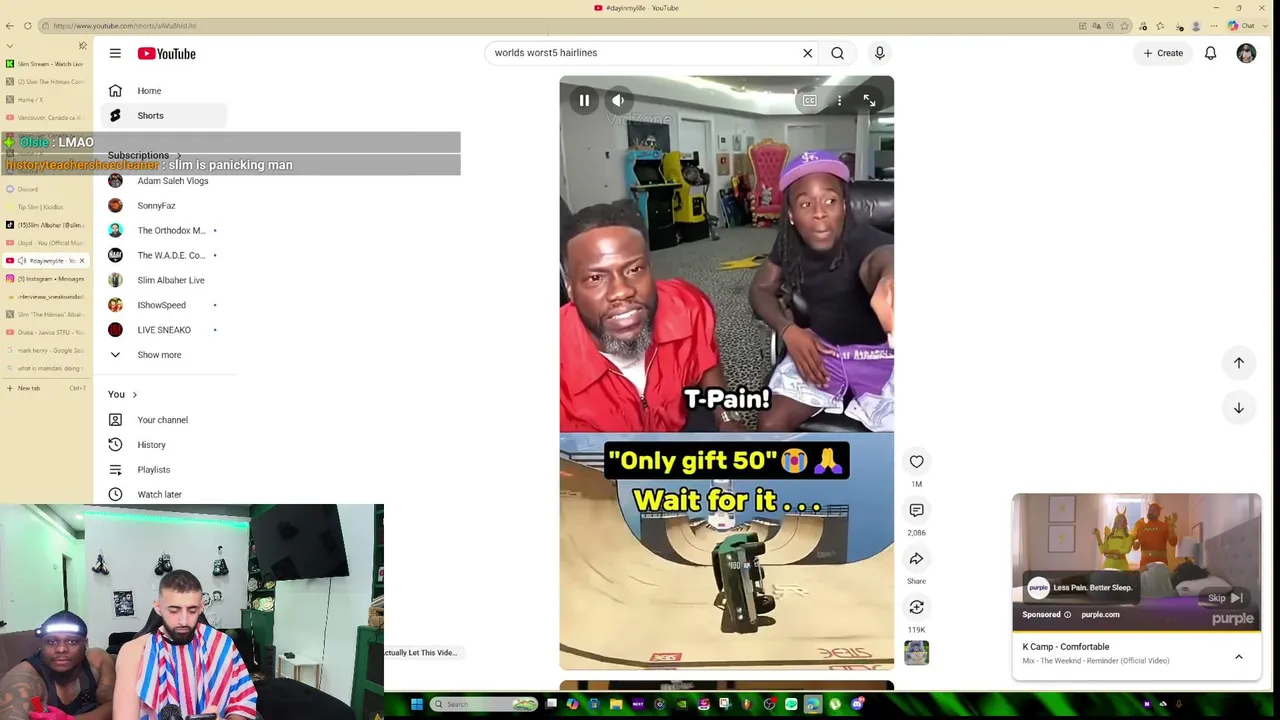Screen dimensions: 1280x720
Task: Open The W.A.D.E. Co... channel
Action: tap(165, 256)
